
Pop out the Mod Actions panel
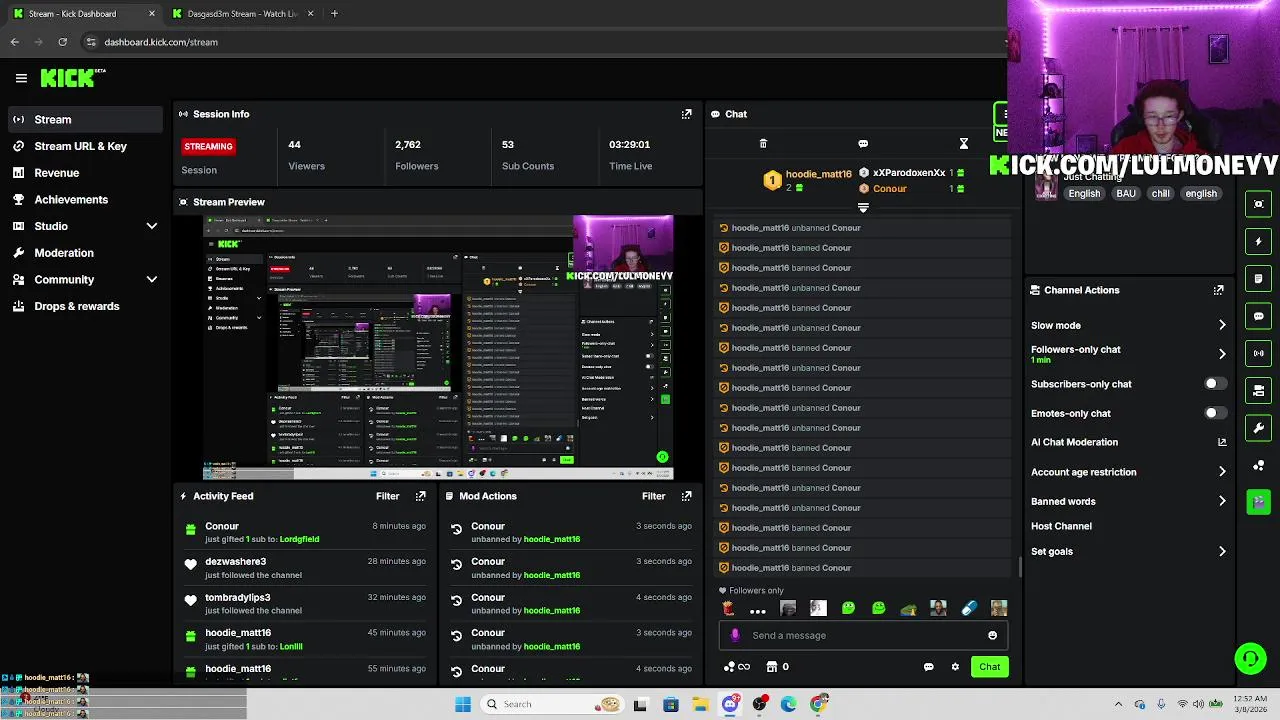[686, 496]
